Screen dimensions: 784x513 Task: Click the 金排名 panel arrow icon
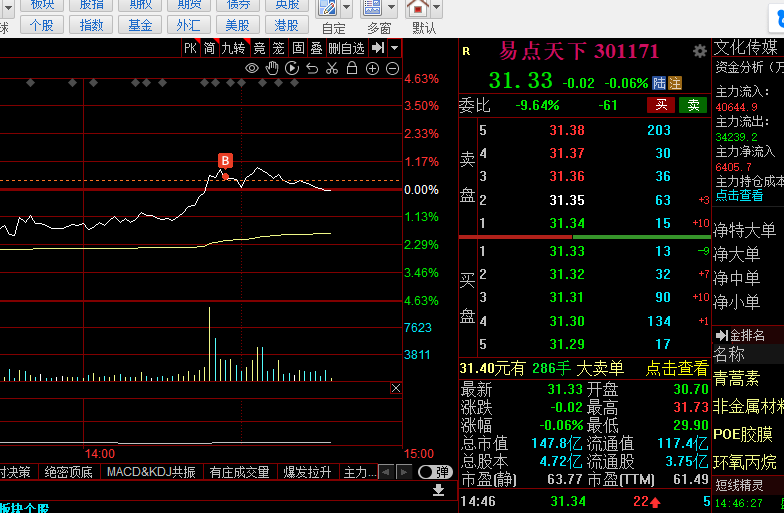tap(722, 336)
